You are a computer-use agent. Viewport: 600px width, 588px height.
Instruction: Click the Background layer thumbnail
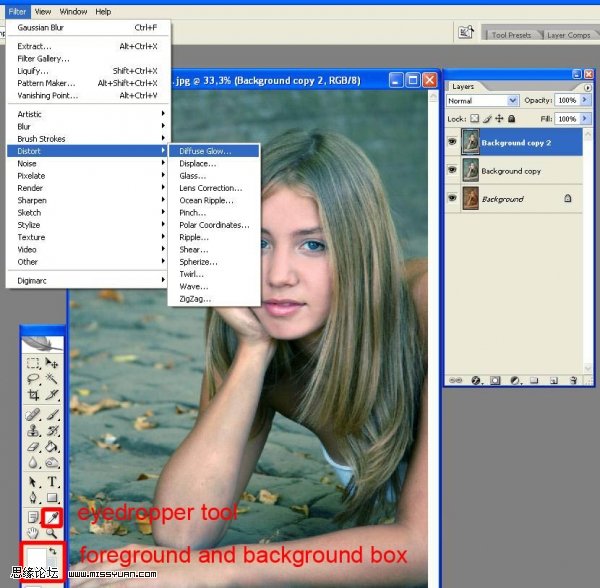pos(470,198)
